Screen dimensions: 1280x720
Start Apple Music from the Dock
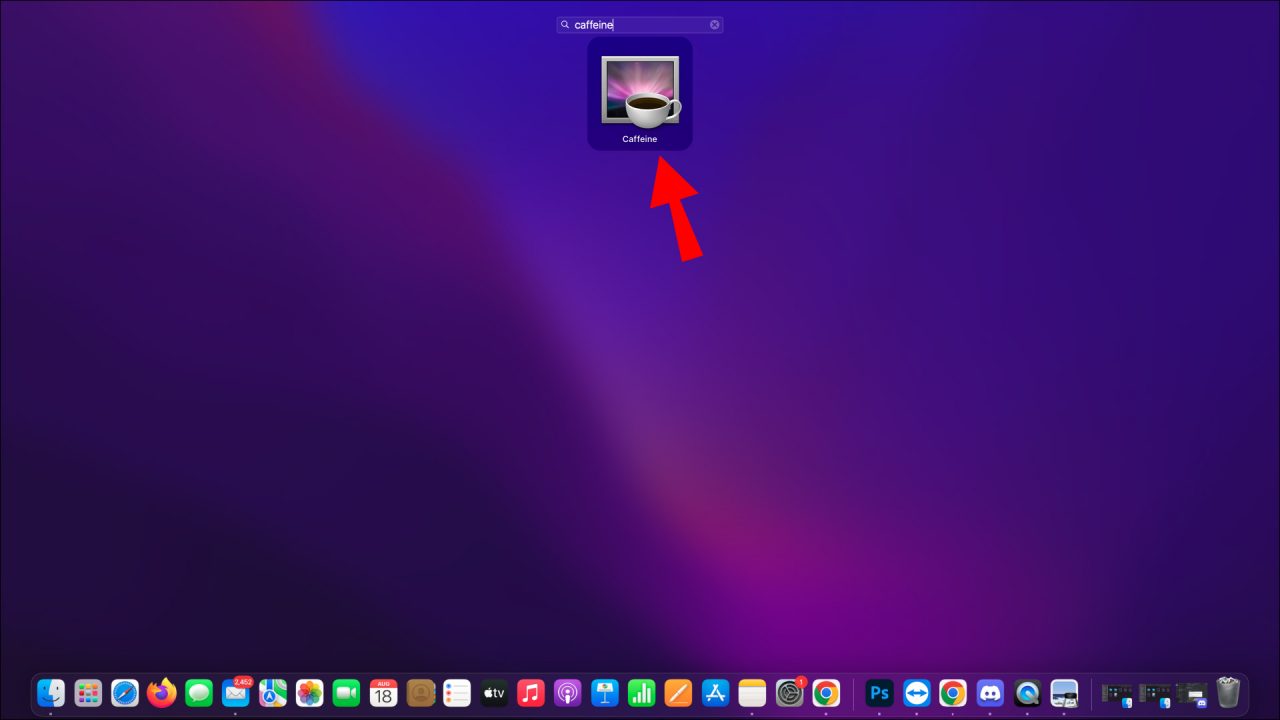point(531,692)
